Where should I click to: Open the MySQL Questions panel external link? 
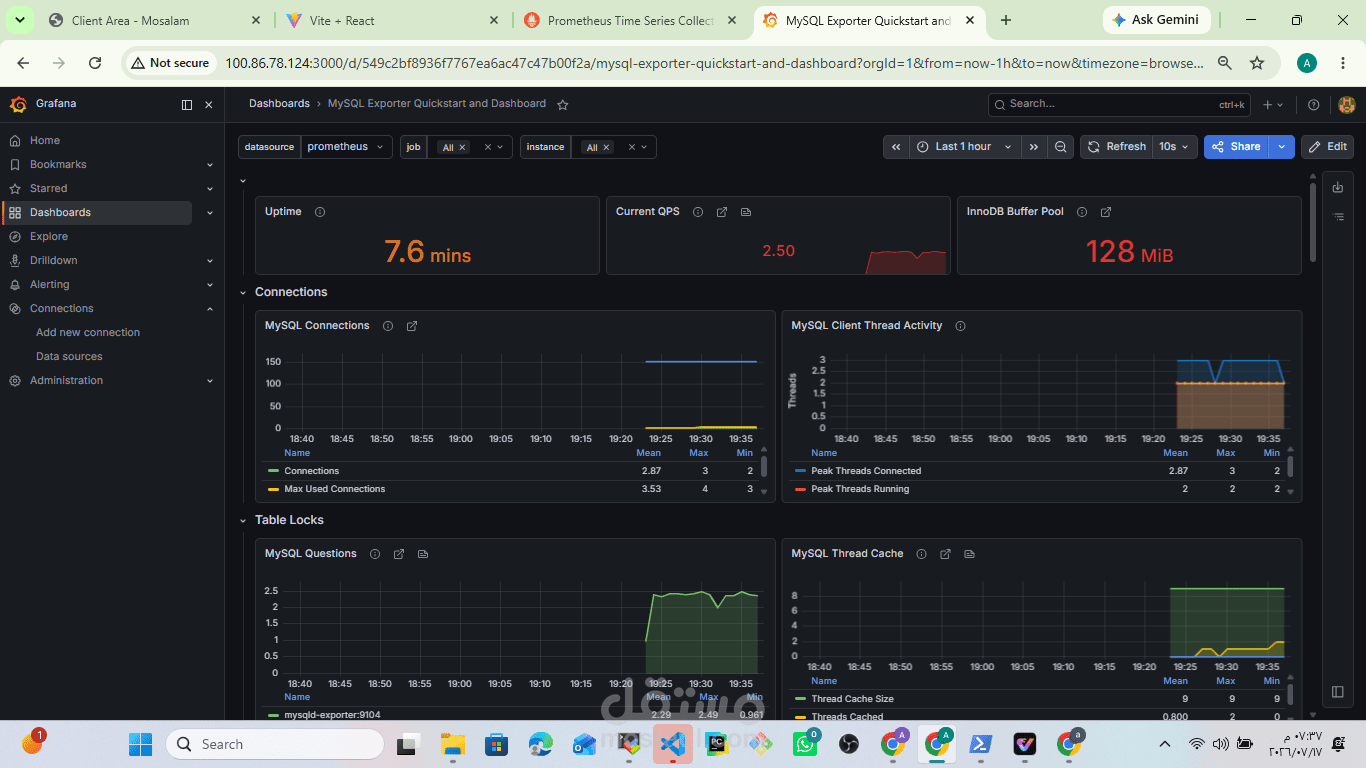tap(399, 554)
